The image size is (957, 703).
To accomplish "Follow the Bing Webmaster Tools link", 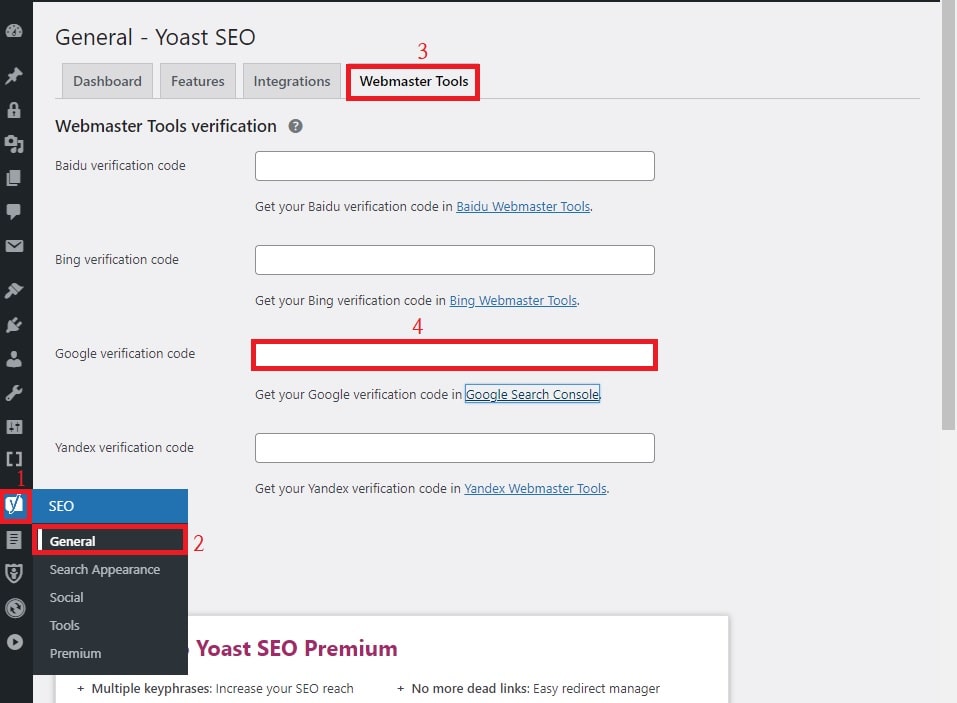I will (x=513, y=300).
